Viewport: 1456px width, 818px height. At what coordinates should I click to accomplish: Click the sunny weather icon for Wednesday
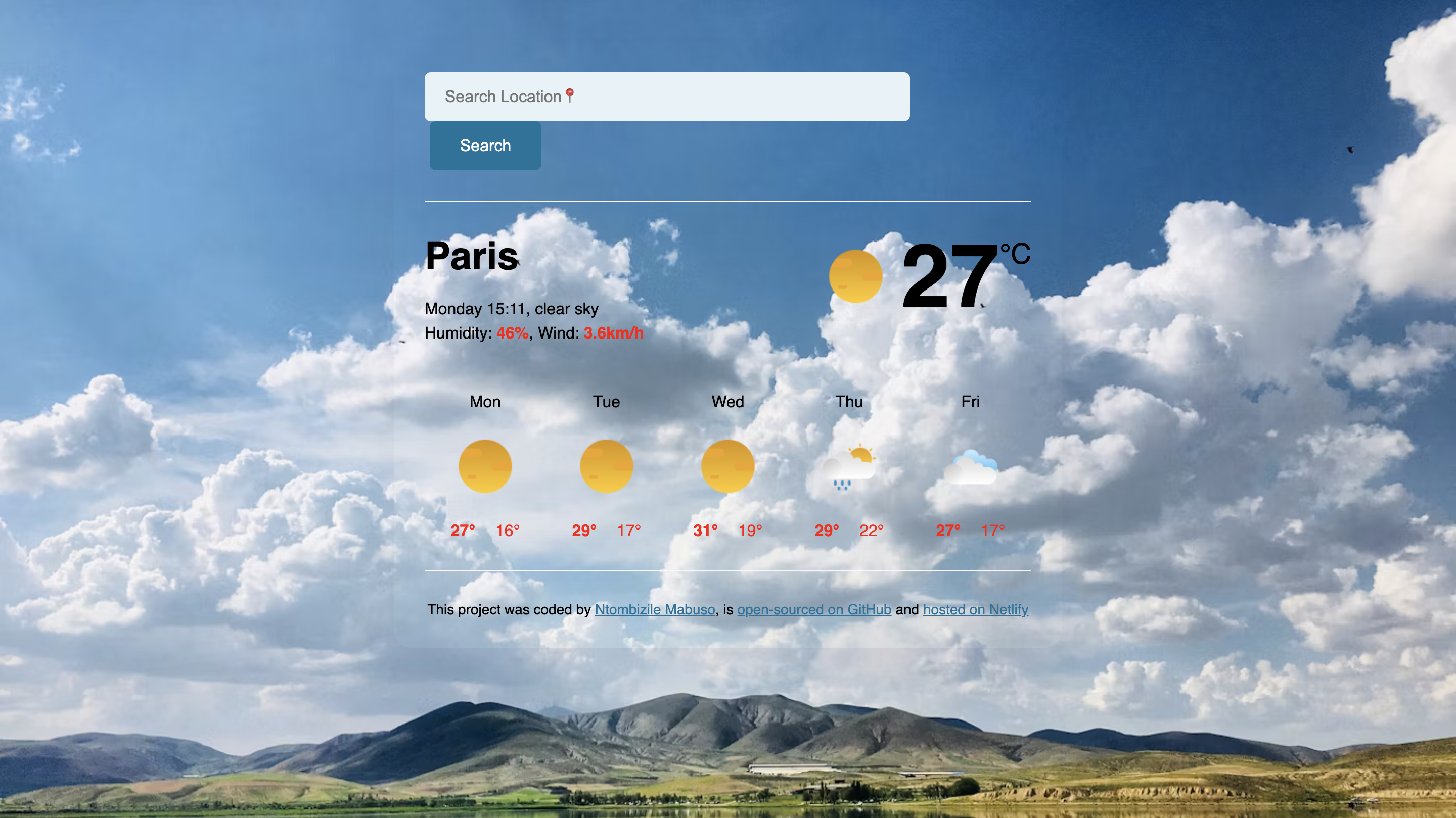point(727,465)
